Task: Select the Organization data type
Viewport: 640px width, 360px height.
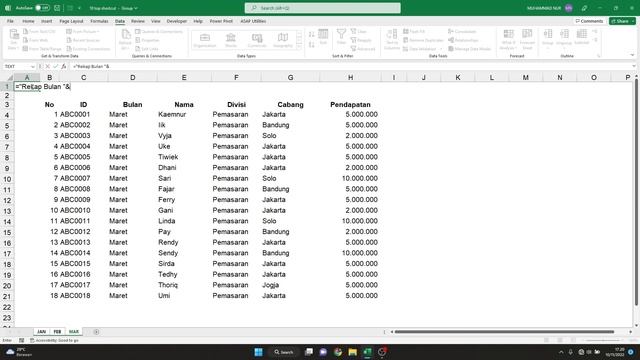Action: pyautogui.click(x=205, y=40)
